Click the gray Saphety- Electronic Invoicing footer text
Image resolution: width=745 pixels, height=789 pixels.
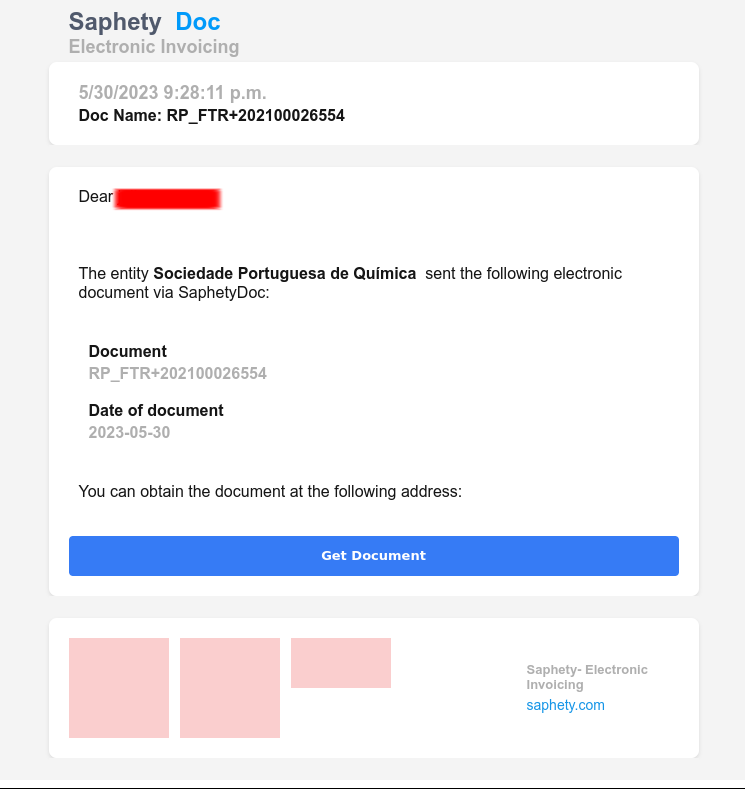[587, 677]
